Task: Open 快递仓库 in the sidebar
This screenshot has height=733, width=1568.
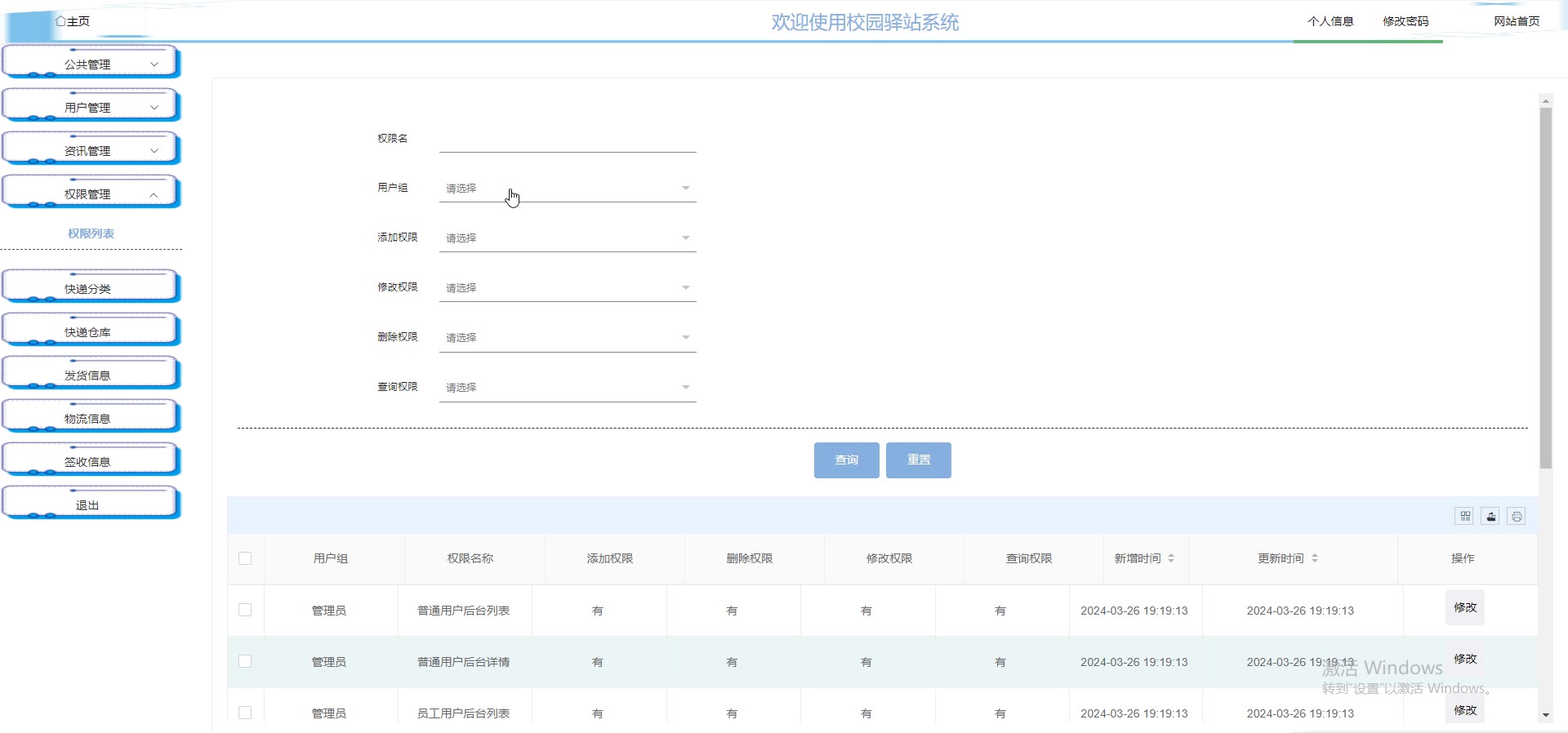Action: coord(90,331)
